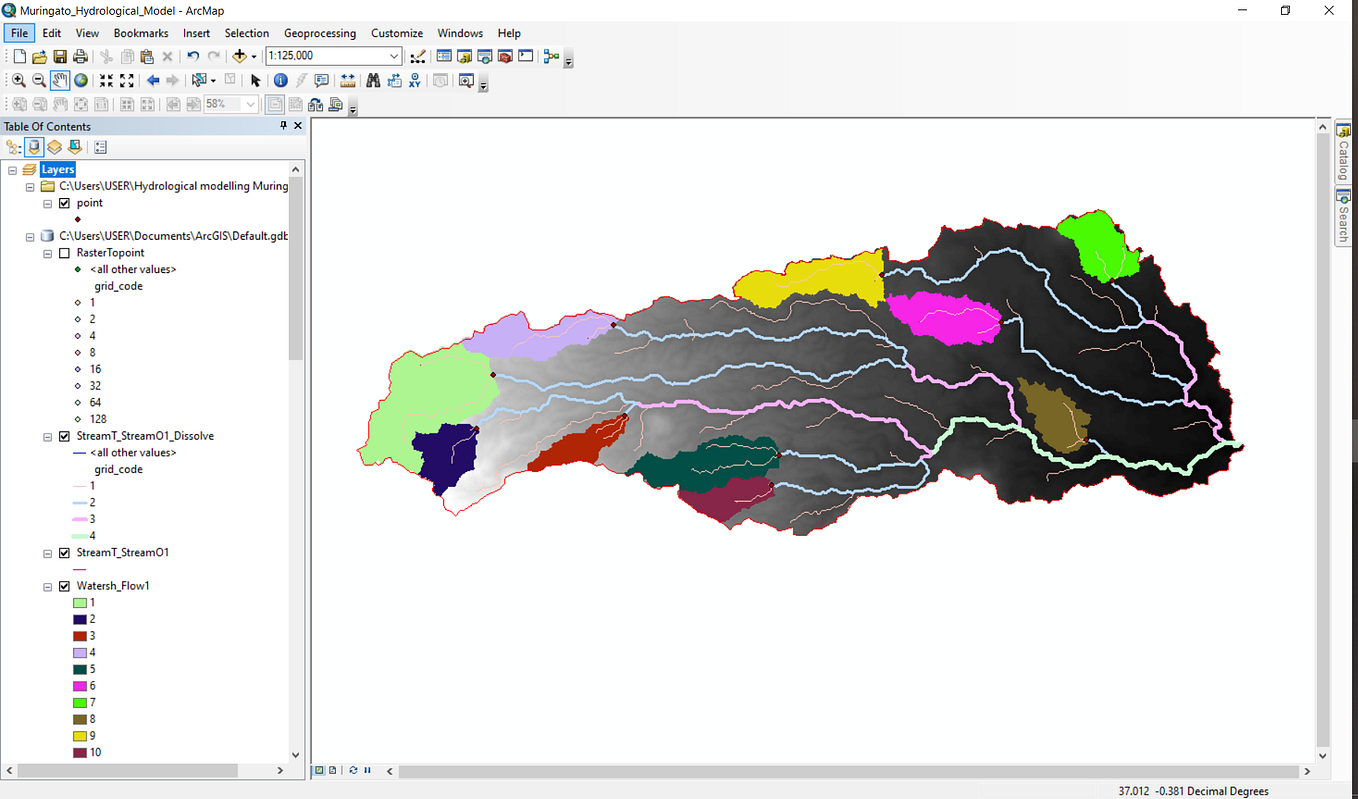Screen dimensions: 1358x799
Task: Uncheck the StreamT_StreamO1_Dissolve layer
Action: (64, 435)
